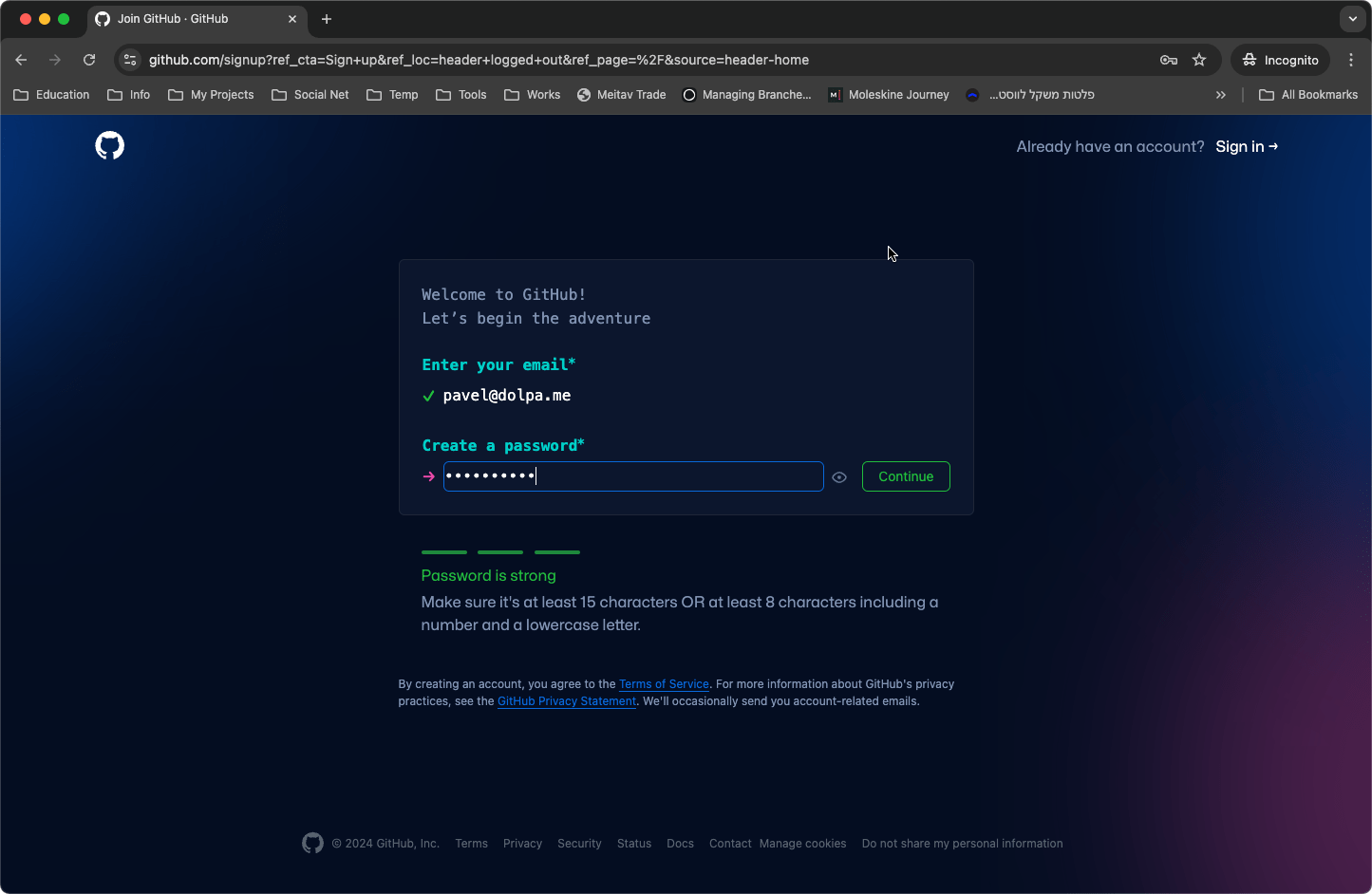The image size is (1372, 894).
Task: Close the Join GitHub tab
Action: (x=292, y=19)
